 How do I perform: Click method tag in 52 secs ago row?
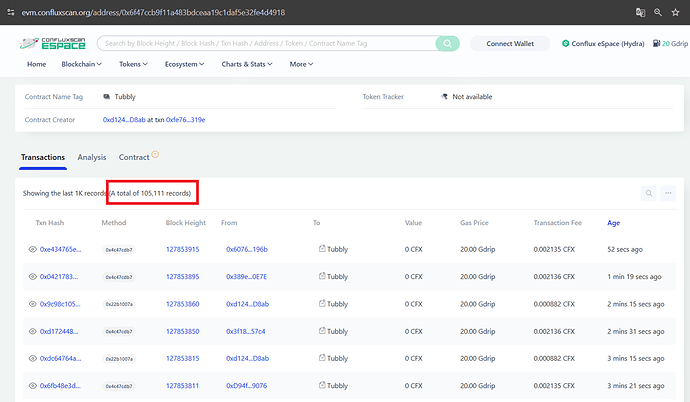click(119, 250)
